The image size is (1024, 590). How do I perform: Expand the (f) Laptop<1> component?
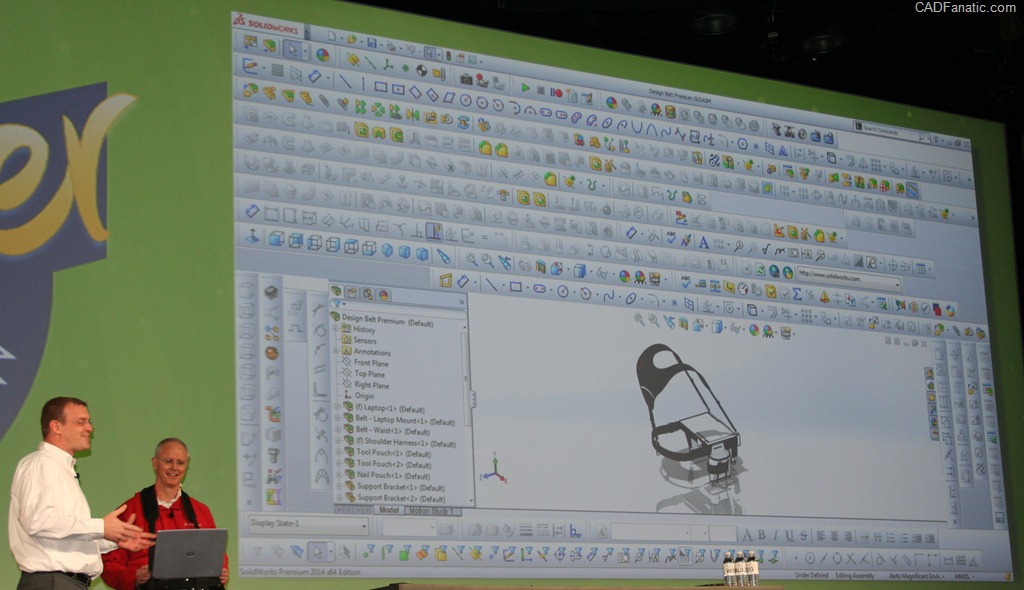pos(338,407)
